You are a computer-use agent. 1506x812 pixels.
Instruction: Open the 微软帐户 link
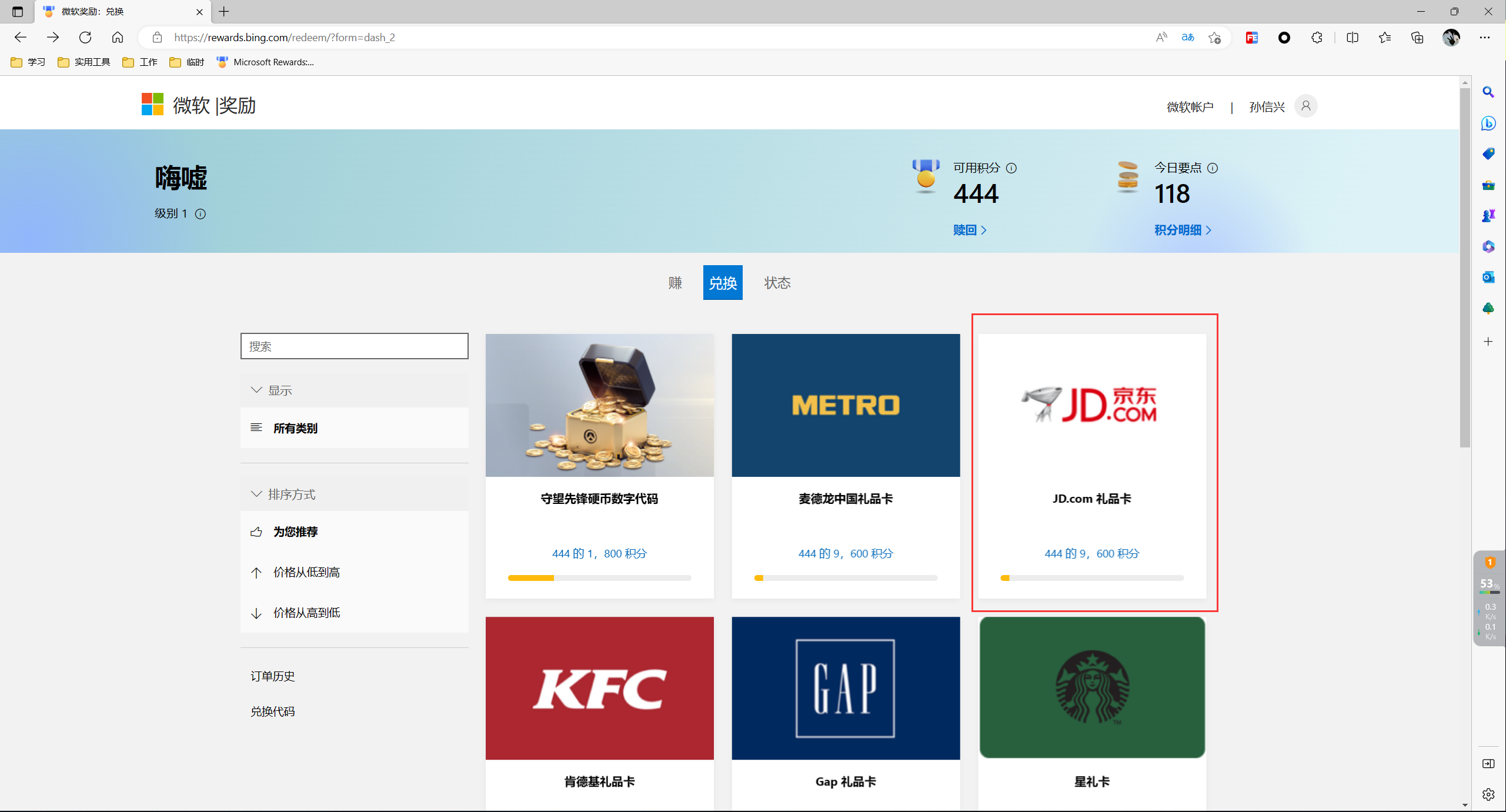(1190, 107)
